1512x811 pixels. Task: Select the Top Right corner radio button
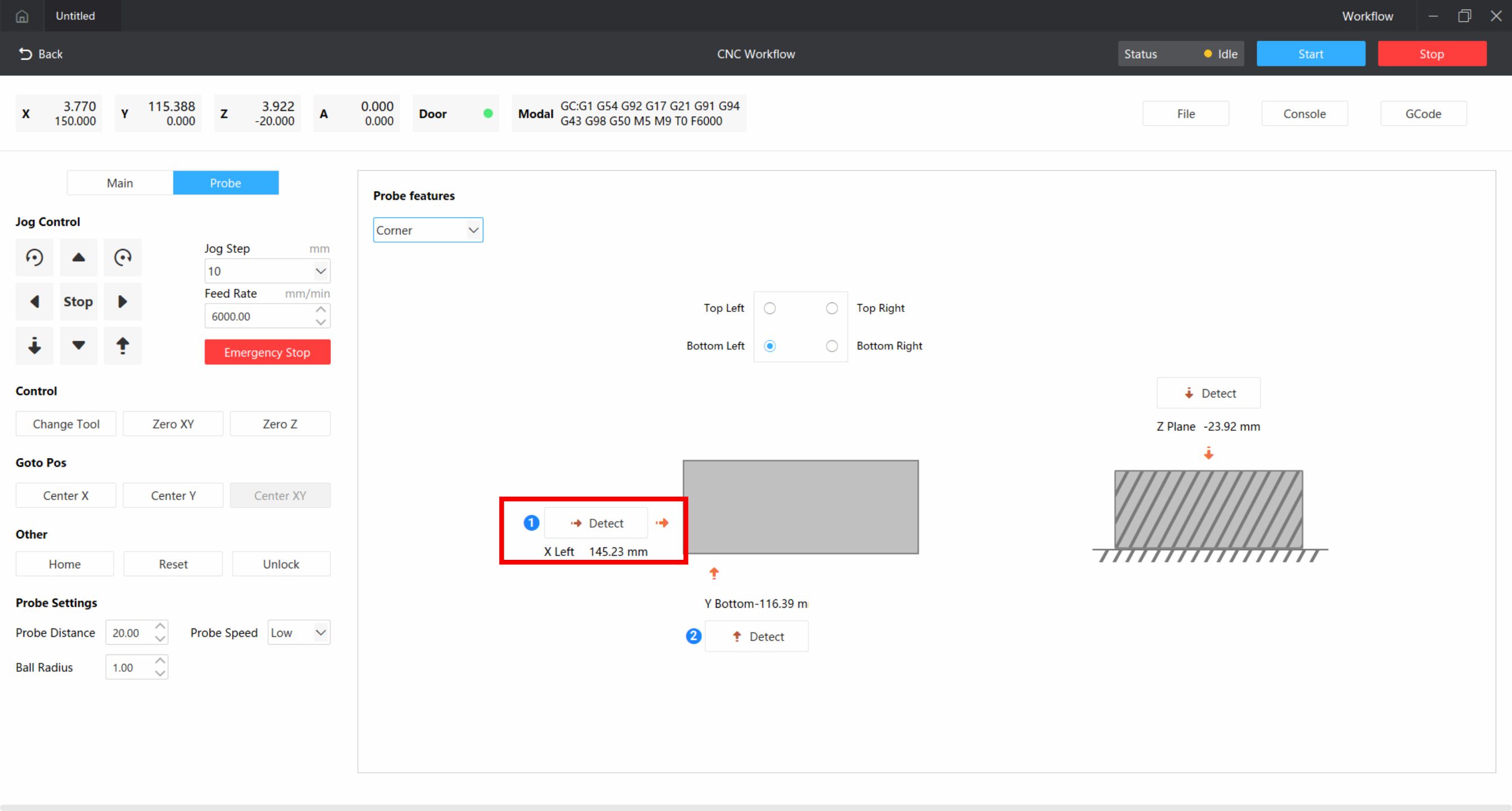831,308
